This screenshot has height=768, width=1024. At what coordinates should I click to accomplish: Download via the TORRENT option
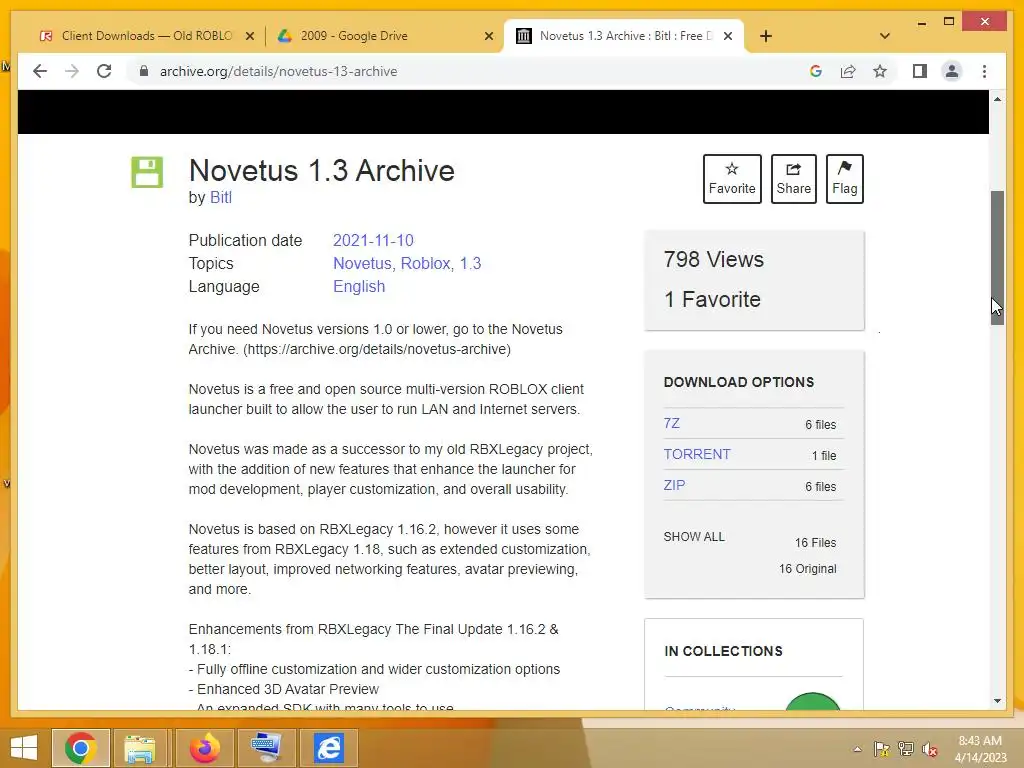point(697,454)
